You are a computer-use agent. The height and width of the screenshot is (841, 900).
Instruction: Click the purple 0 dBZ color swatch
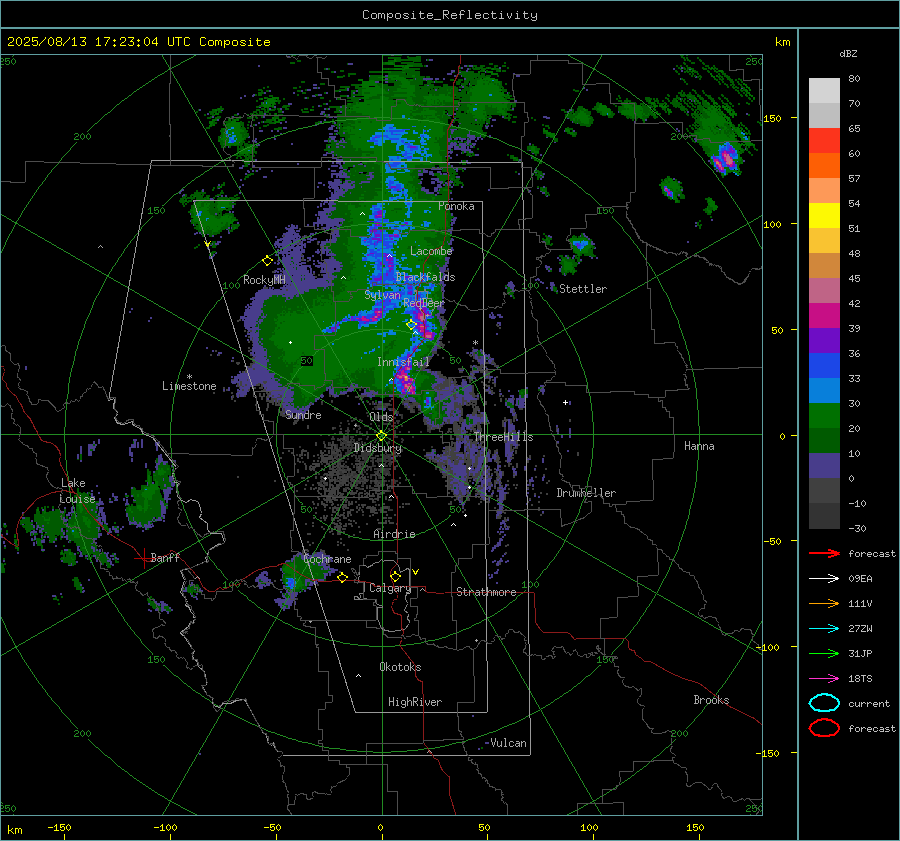coord(824,466)
